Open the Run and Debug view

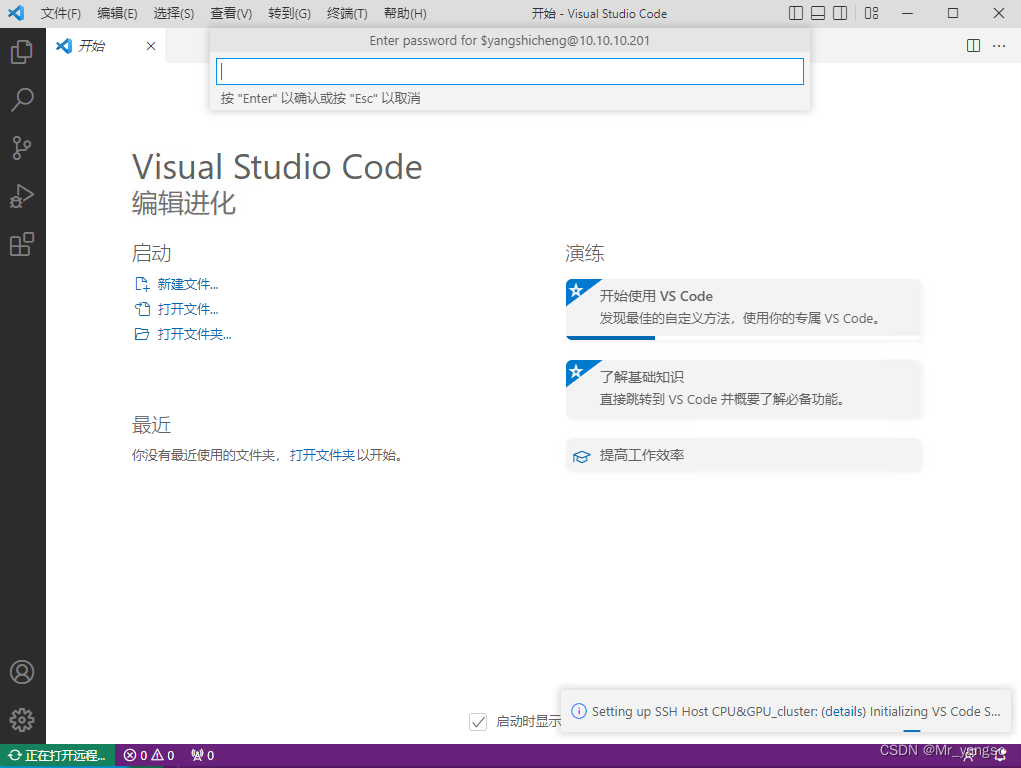pos(22,196)
